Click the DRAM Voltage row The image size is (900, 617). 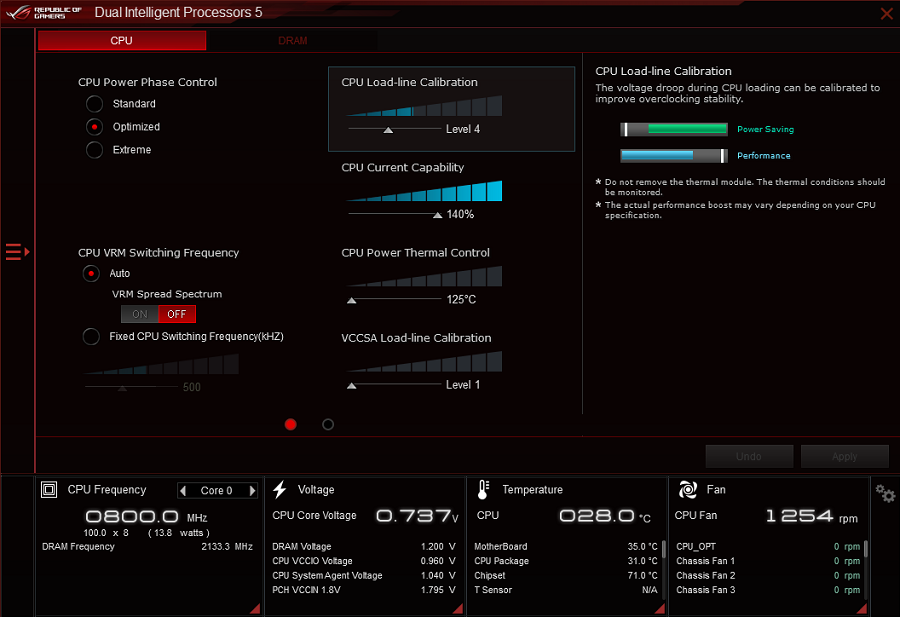tap(364, 546)
